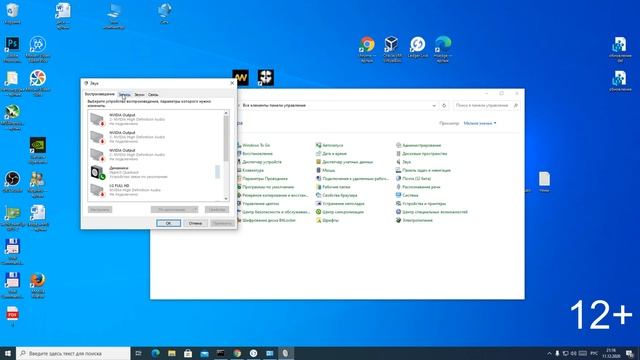Open the Звуки tab in Sound dialog
The height and width of the screenshot is (360, 640).
pos(139,94)
